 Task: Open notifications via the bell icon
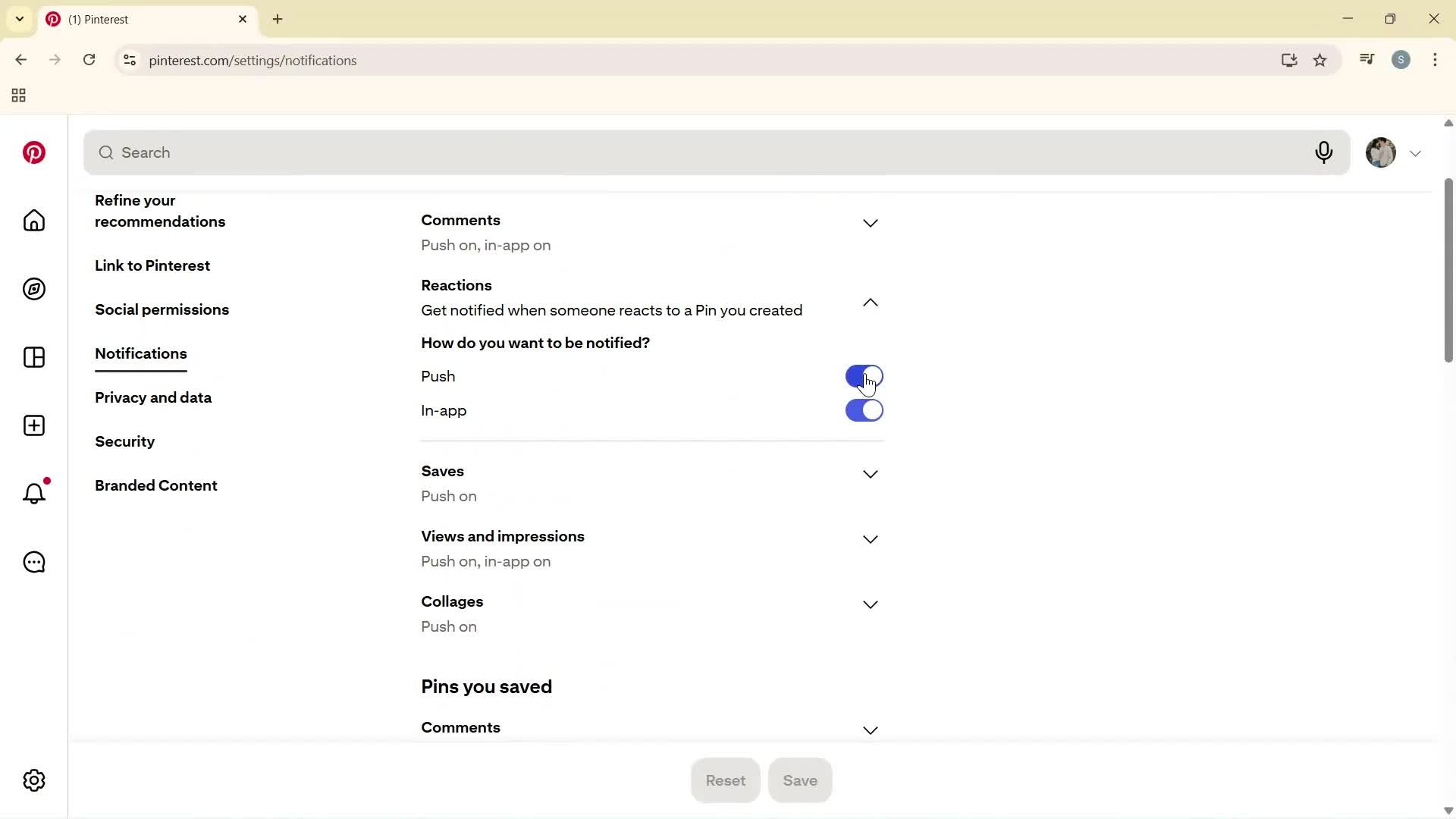click(33, 494)
